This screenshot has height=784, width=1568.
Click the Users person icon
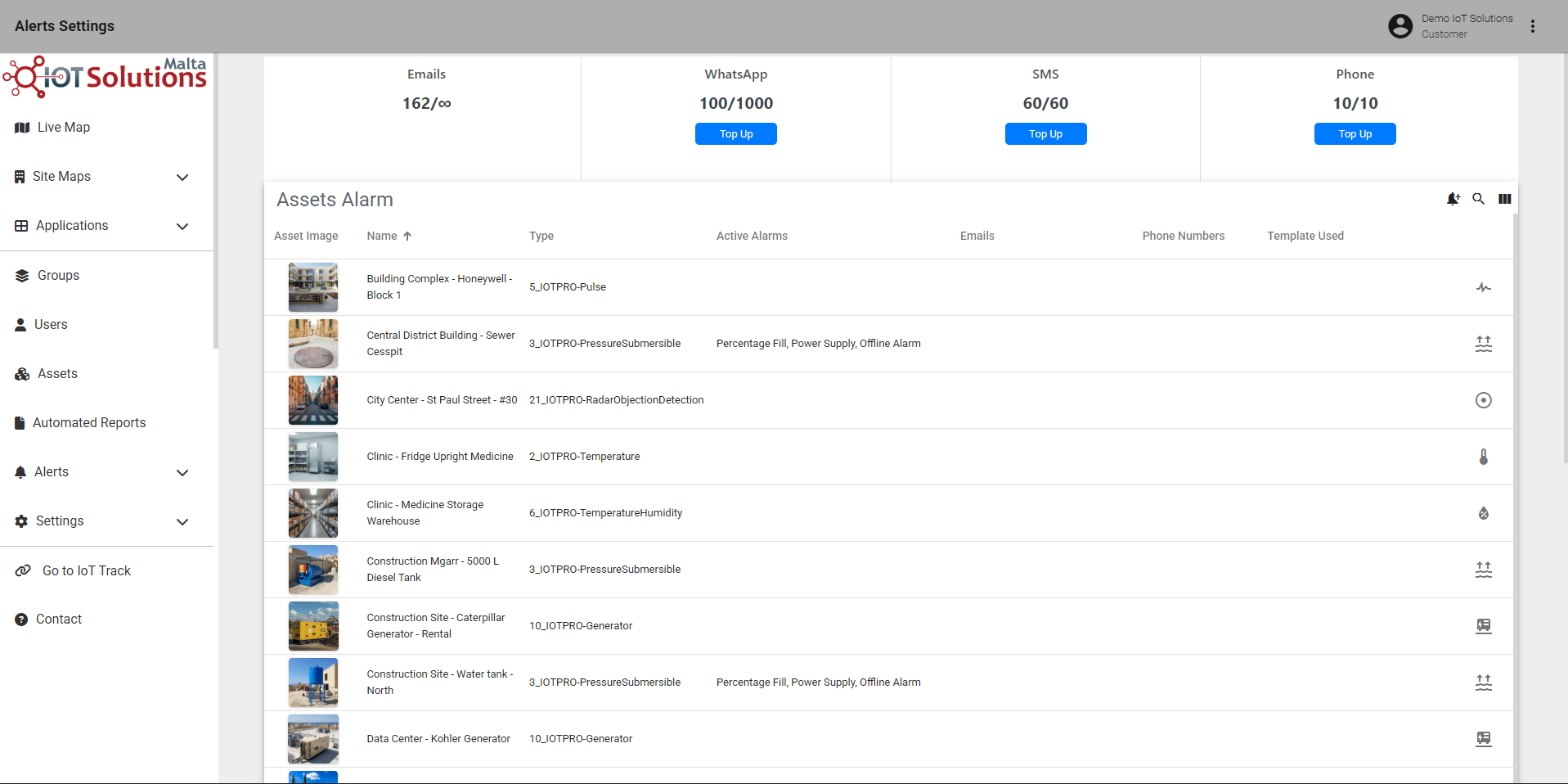(x=20, y=325)
